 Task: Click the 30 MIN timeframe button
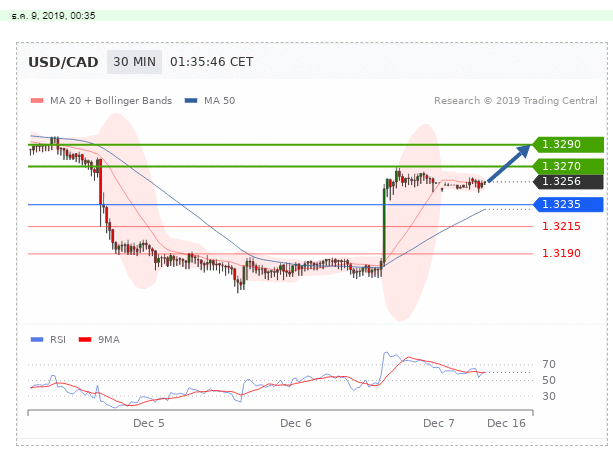pyautogui.click(x=134, y=62)
